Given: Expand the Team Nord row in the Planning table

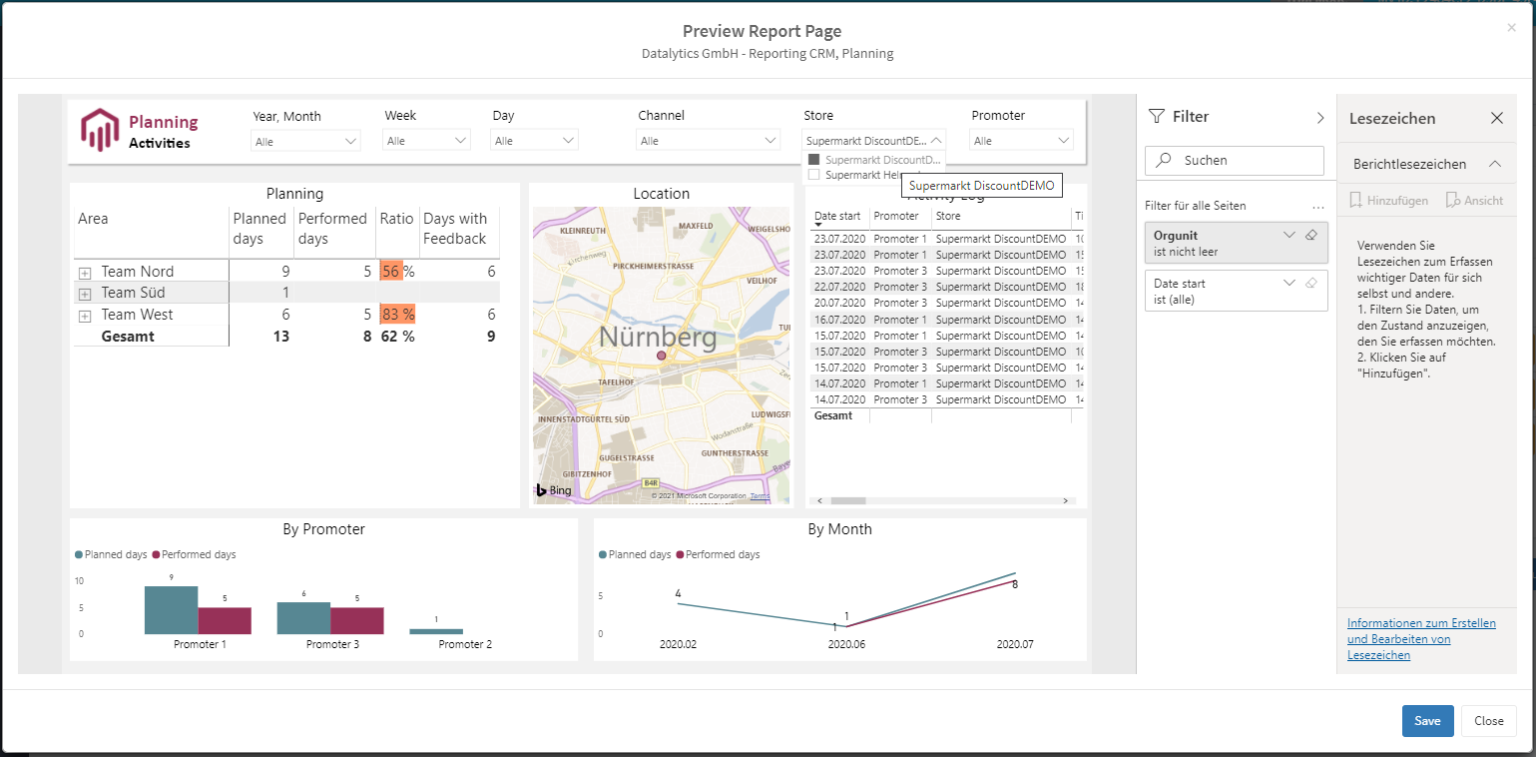Looking at the screenshot, I should point(86,270).
